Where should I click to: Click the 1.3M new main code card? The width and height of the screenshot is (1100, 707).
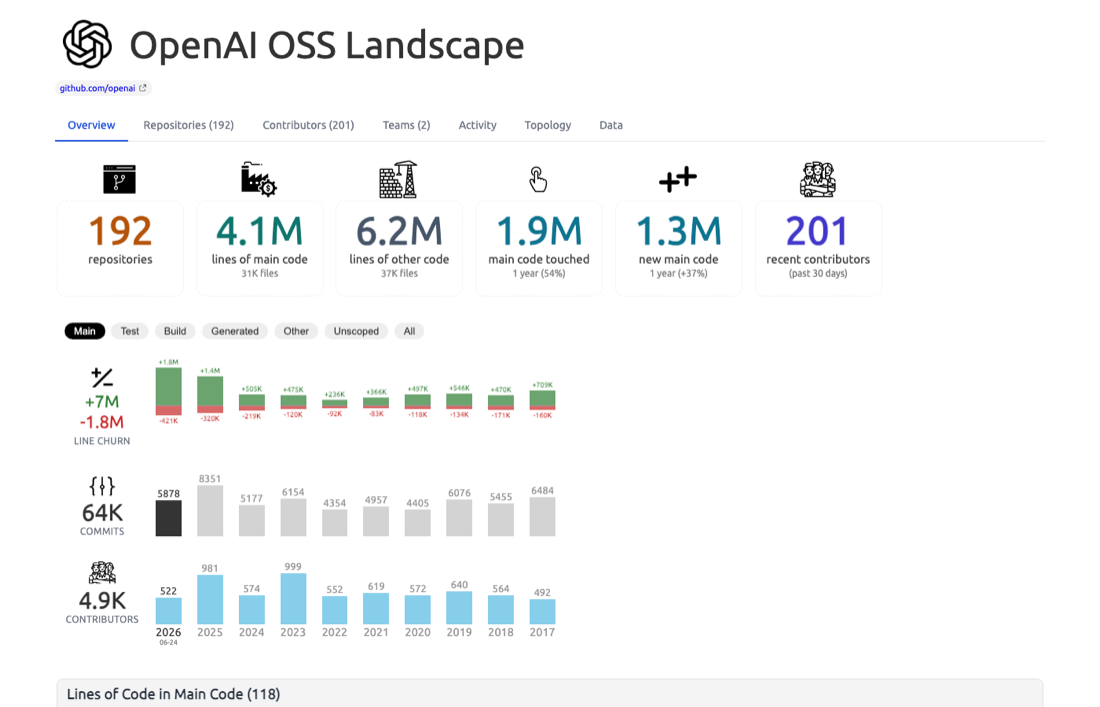click(678, 248)
